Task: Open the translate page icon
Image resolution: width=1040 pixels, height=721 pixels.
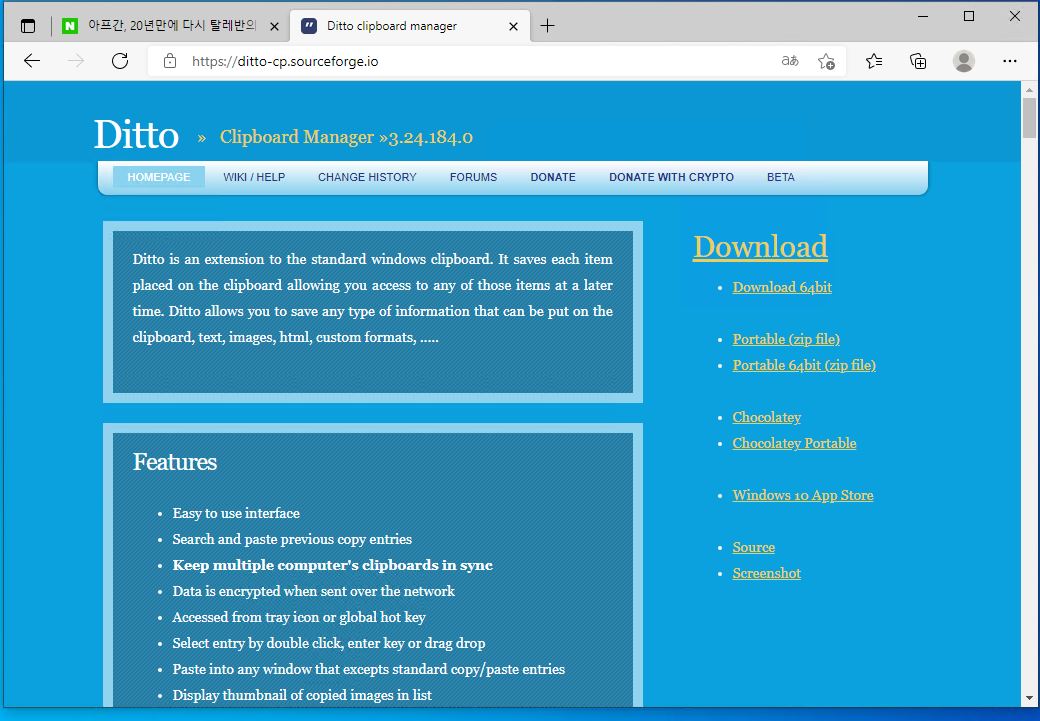Action: click(x=789, y=62)
